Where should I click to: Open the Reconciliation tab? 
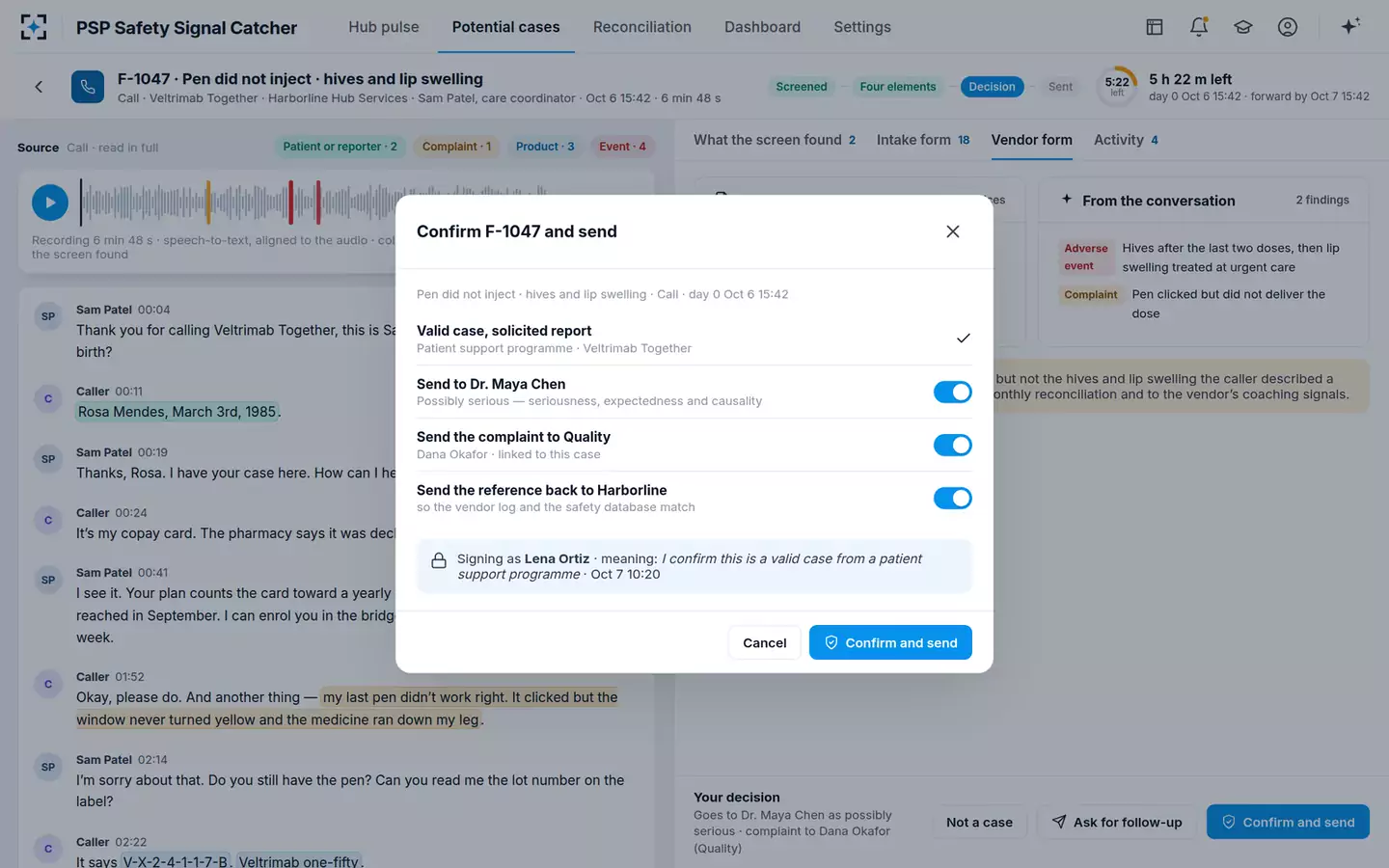(642, 27)
